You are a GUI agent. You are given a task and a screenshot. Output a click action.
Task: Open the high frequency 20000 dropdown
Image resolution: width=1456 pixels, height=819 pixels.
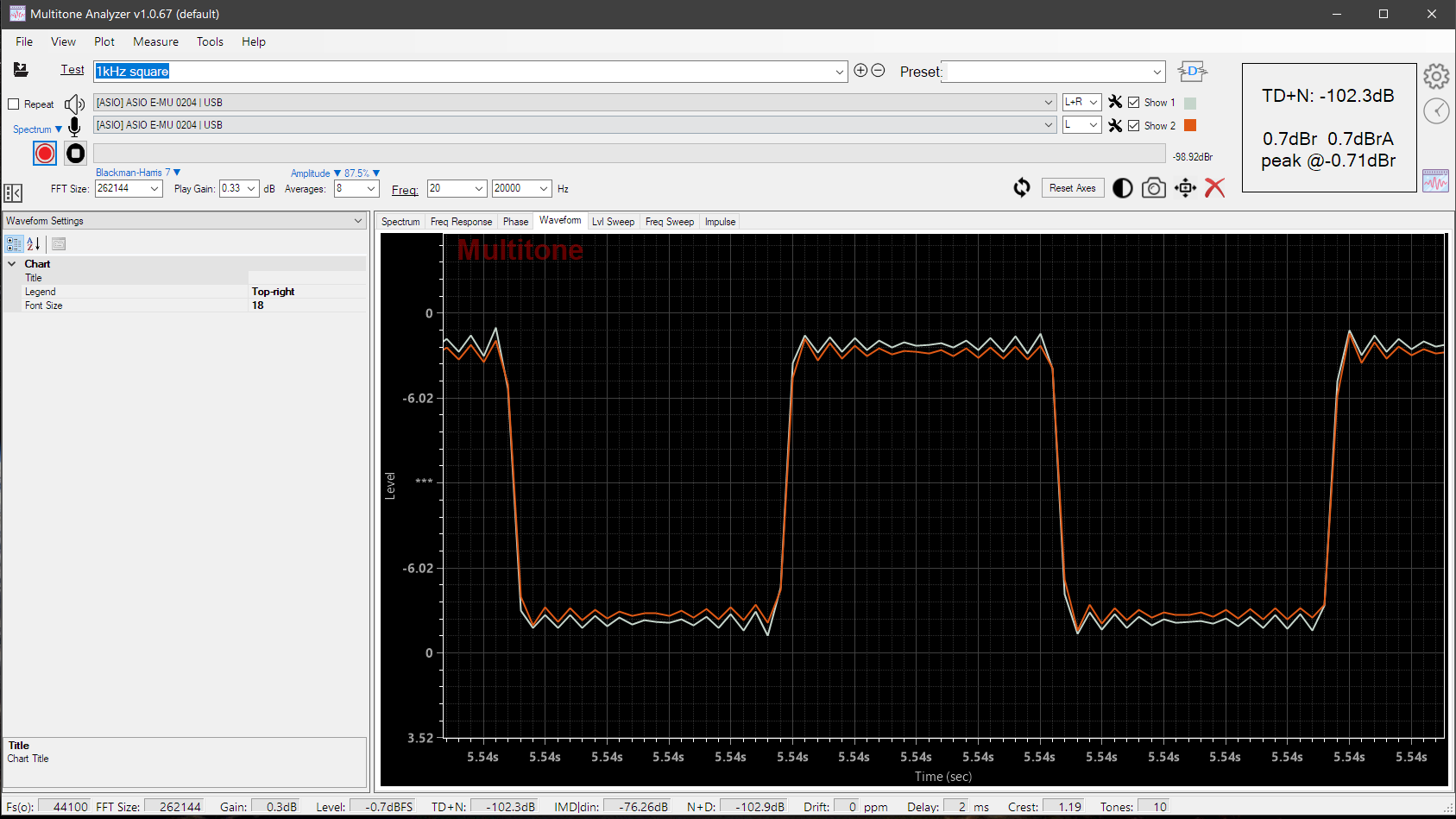pos(544,188)
